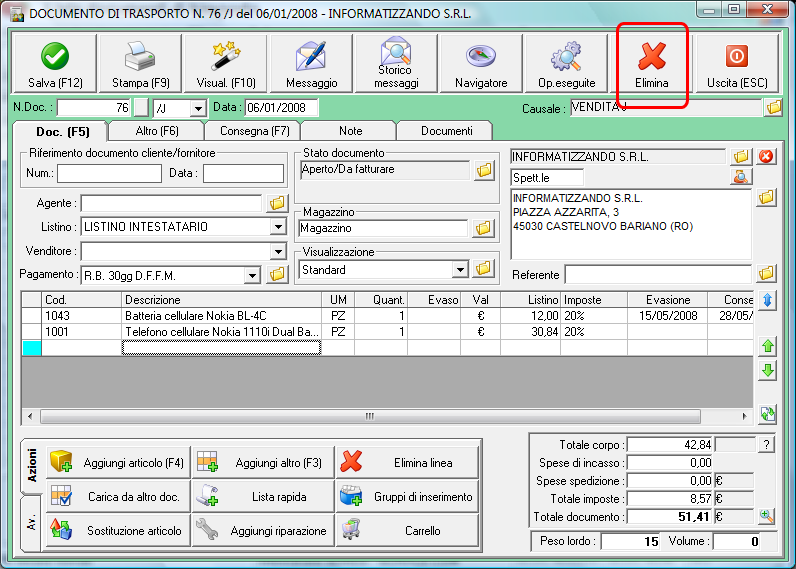
Task: Clear customer with red X icon
Action: [x=766, y=156]
